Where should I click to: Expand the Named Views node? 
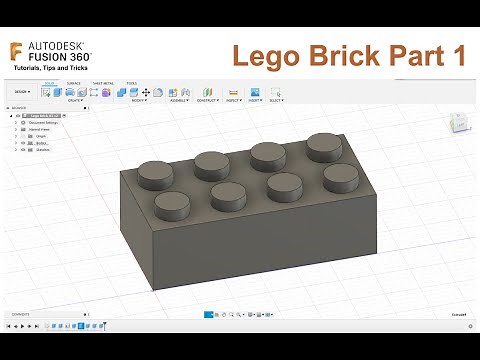point(16,129)
